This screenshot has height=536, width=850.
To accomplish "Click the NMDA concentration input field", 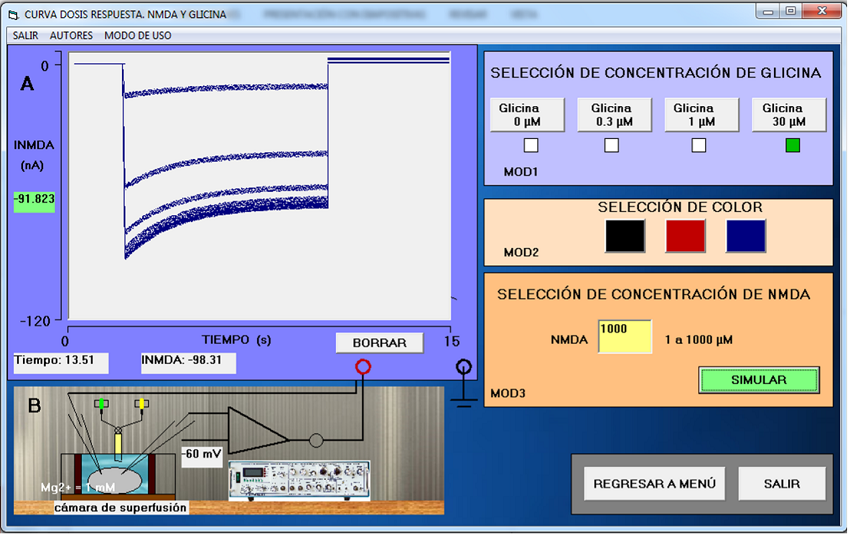I will click(x=624, y=337).
